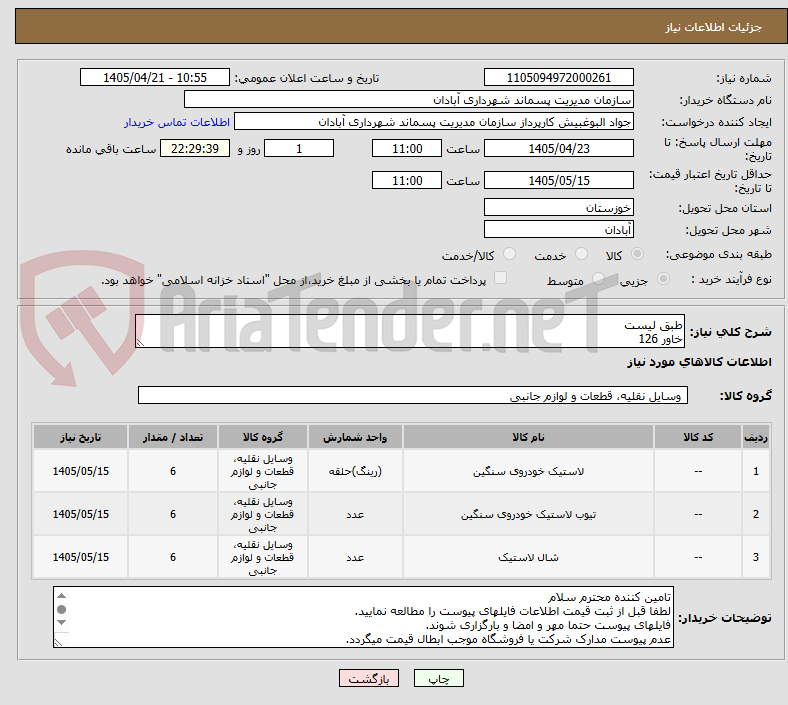Image resolution: width=788 pixels, height=705 pixels.
Task: Click the گروه کالا table column header
Action: point(263,437)
